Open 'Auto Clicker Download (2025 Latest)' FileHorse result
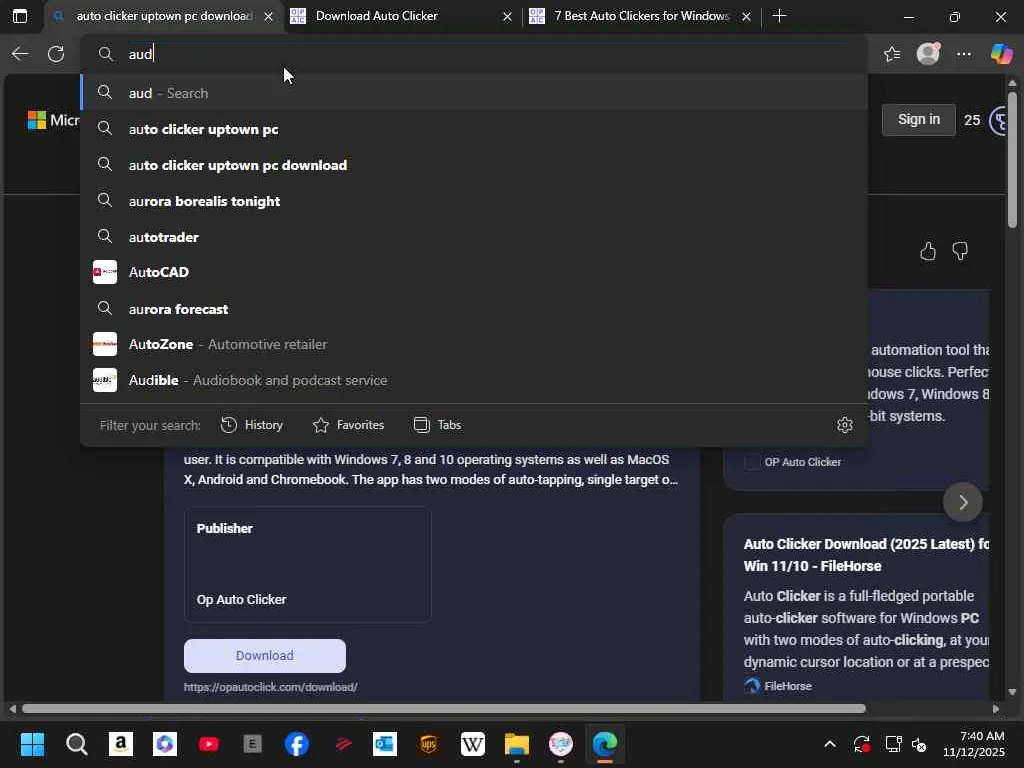 (867, 555)
